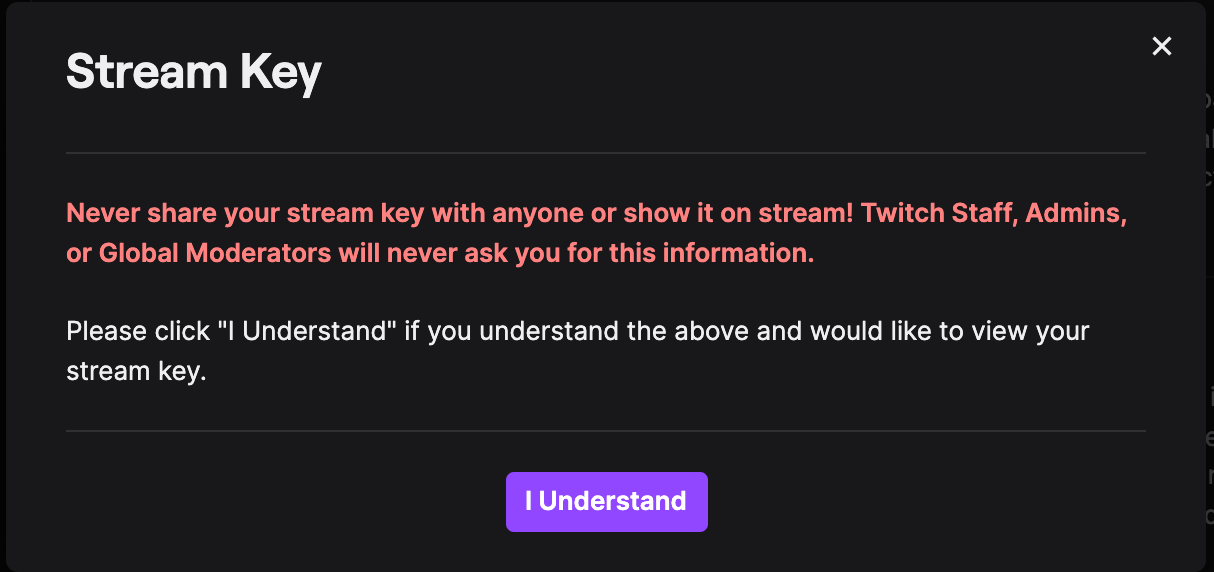
Task: Click the word "Stream" in the title
Action: [x=143, y=73]
